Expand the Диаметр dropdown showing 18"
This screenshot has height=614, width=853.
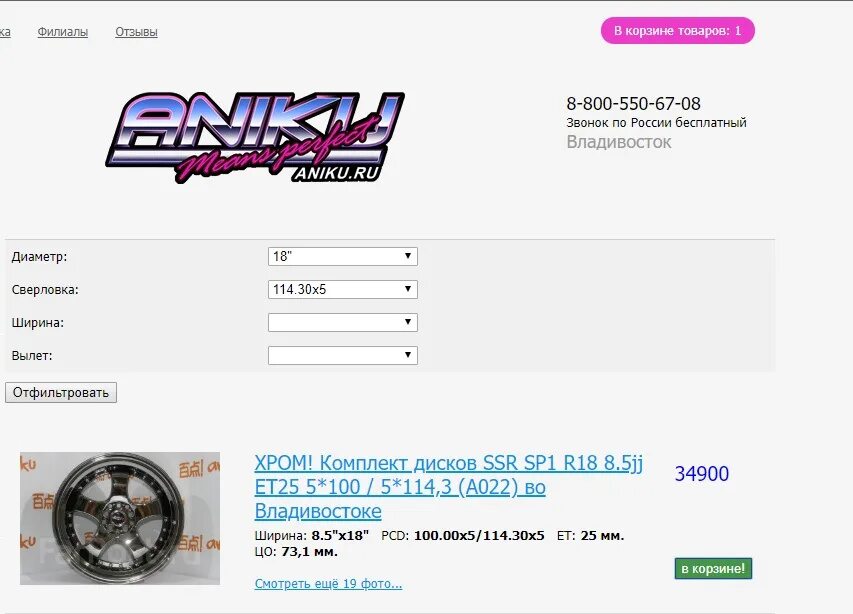[x=343, y=256]
